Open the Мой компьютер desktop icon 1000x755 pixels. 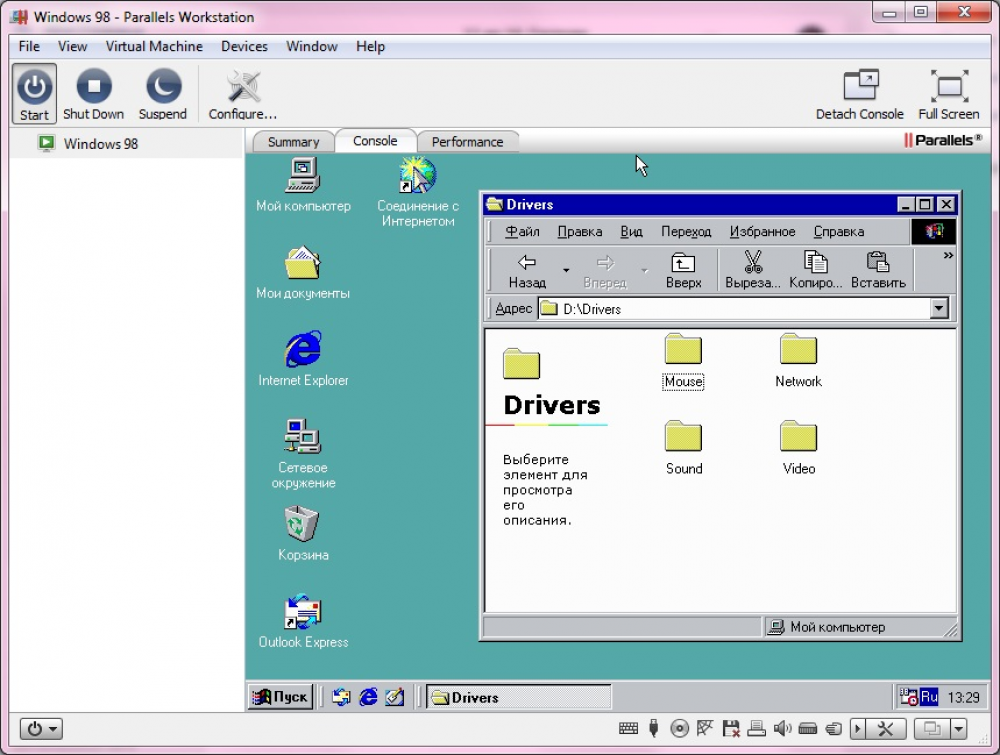[303, 185]
